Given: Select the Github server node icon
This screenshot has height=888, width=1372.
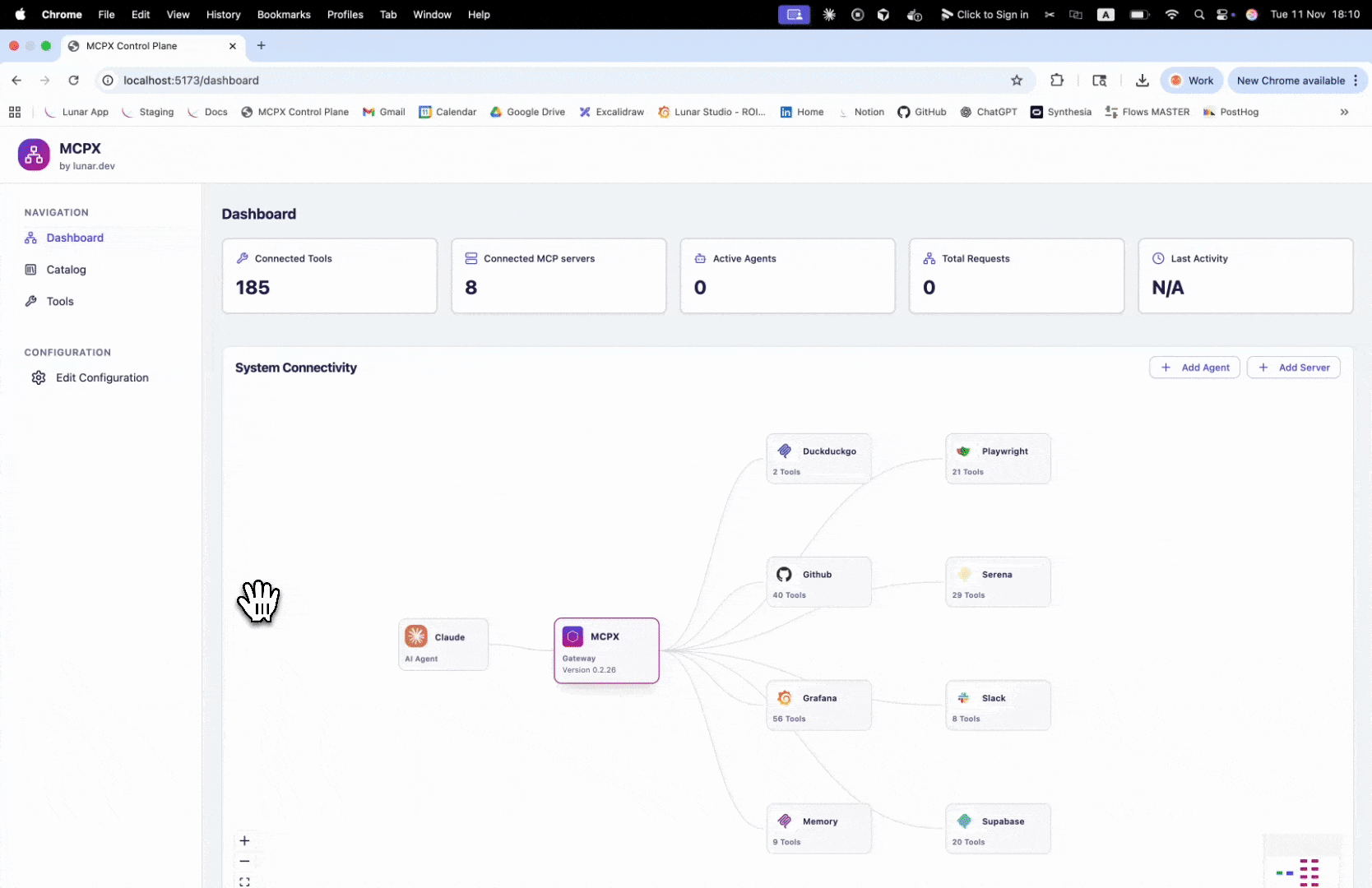Looking at the screenshot, I should pyautogui.click(x=784, y=575).
